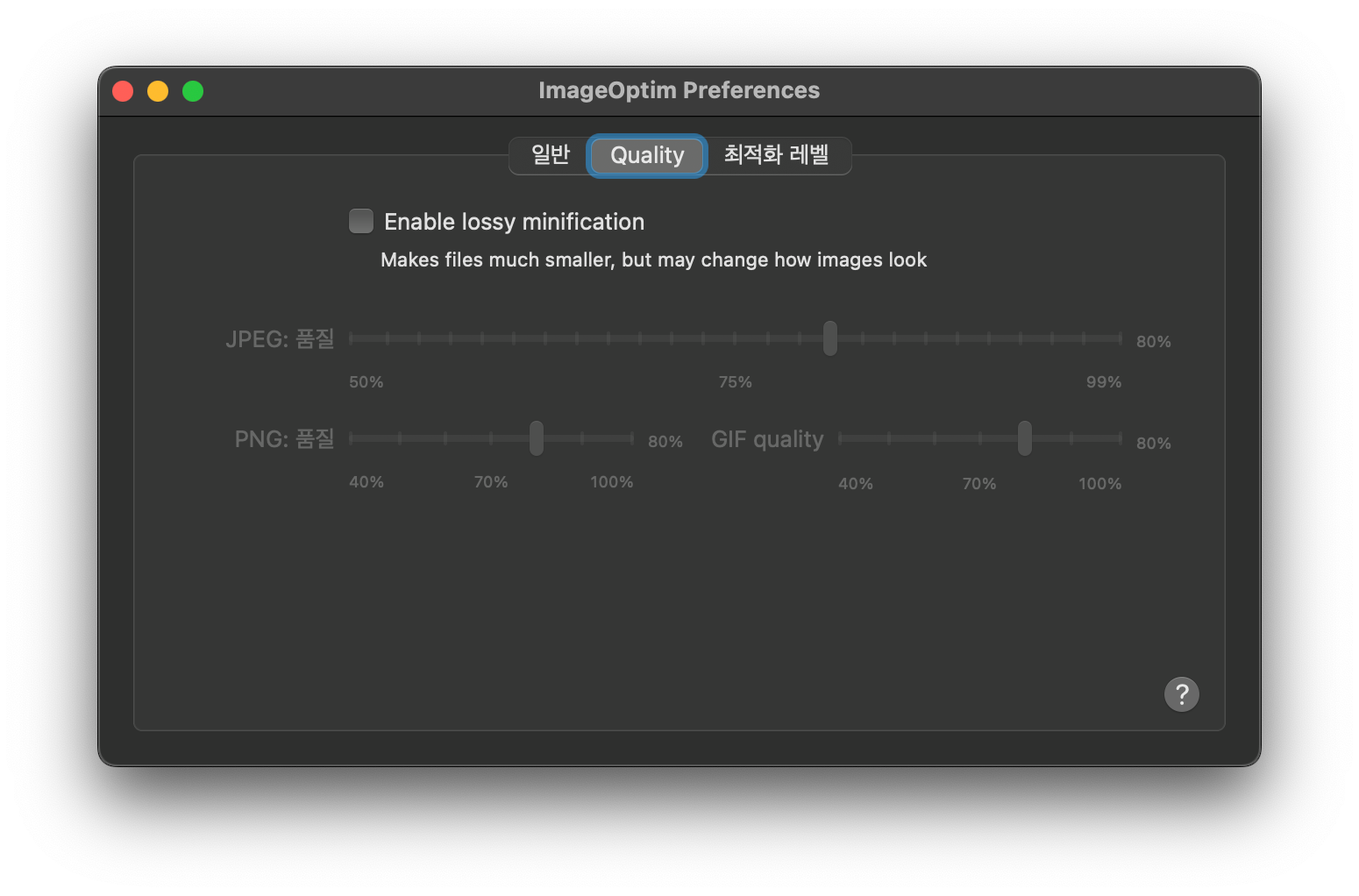This screenshot has width=1359, height=896.
Task: Click the 99% mark under JPEG slider
Action: [1104, 382]
